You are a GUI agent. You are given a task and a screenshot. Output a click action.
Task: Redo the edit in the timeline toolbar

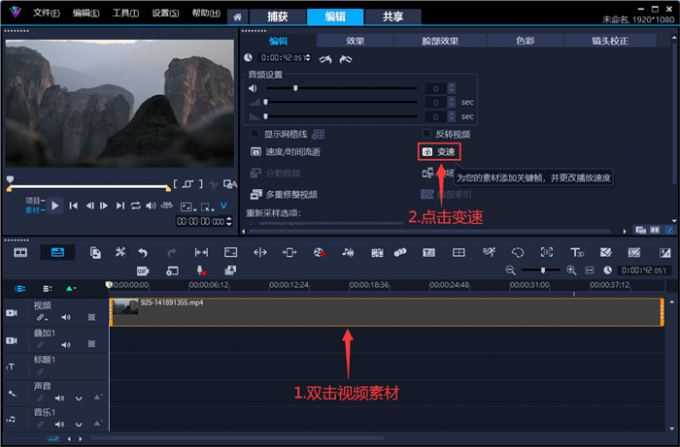click(x=172, y=252)
